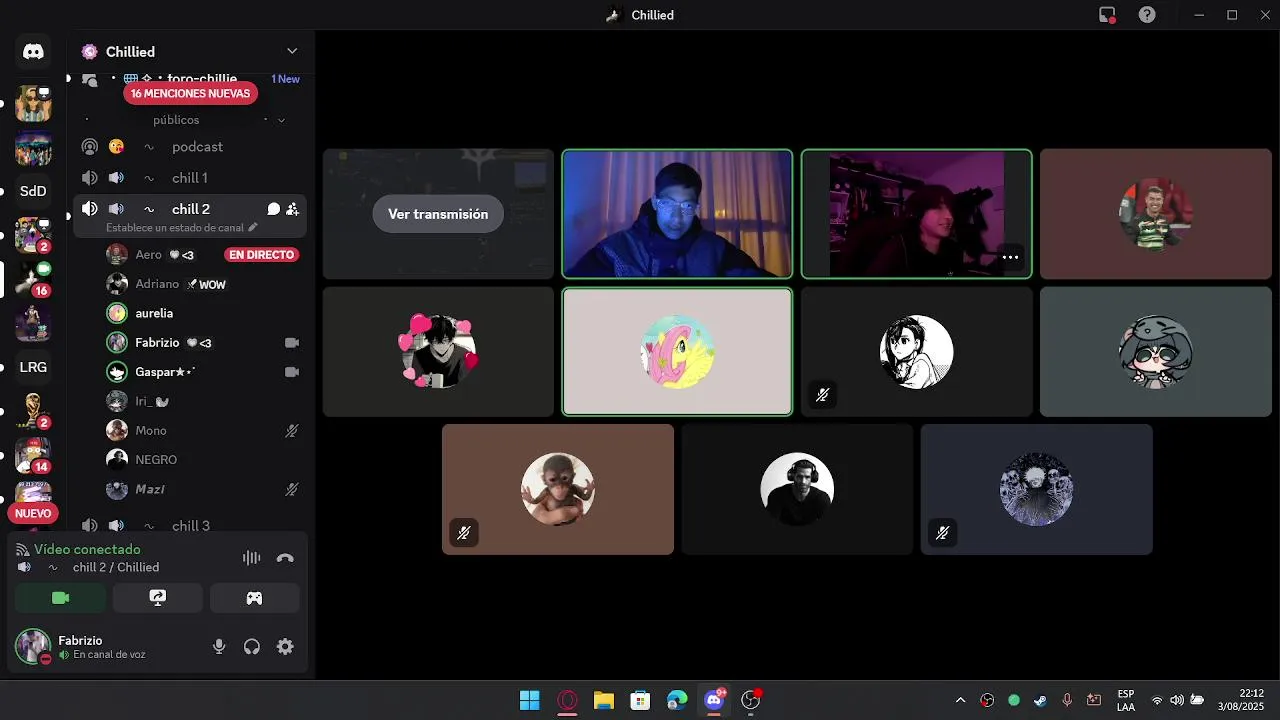
Task: Select the hearts anime avatar tile
Action: point(438,352)
